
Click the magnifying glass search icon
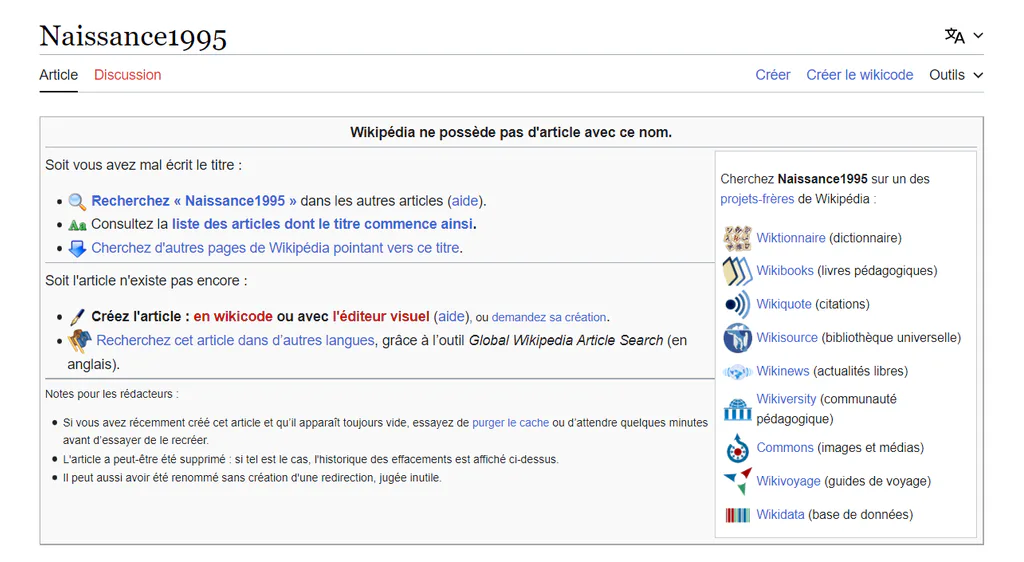pyautogui.click(x=77, y=201)
